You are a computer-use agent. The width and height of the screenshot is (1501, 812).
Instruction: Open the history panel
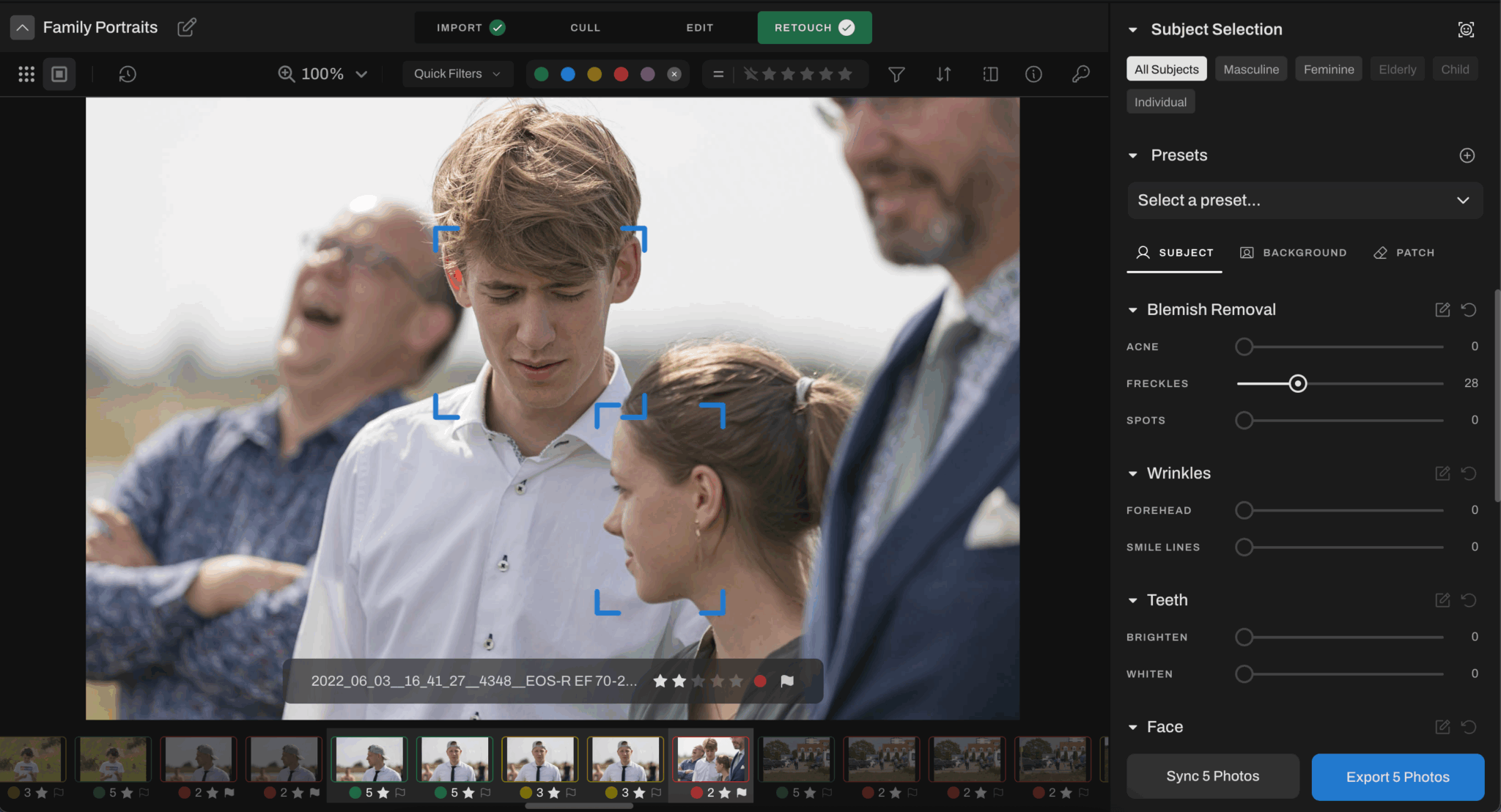tap(128, 73)
